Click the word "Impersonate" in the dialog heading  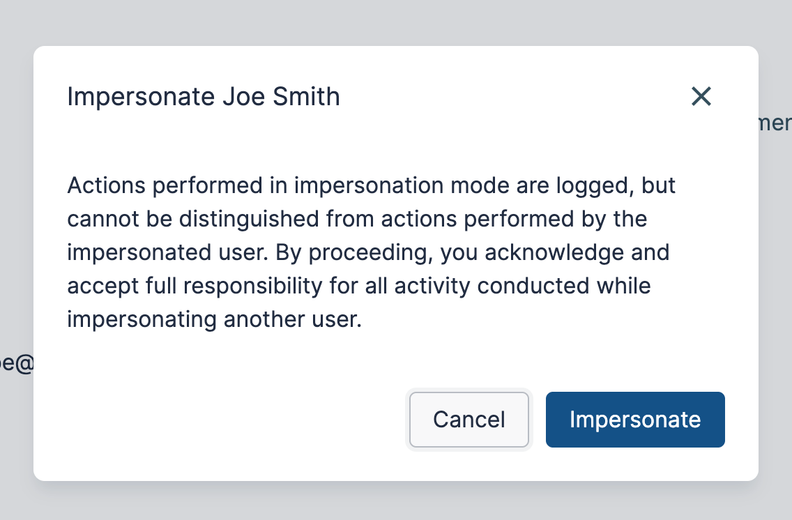click(x=141, y=97)
